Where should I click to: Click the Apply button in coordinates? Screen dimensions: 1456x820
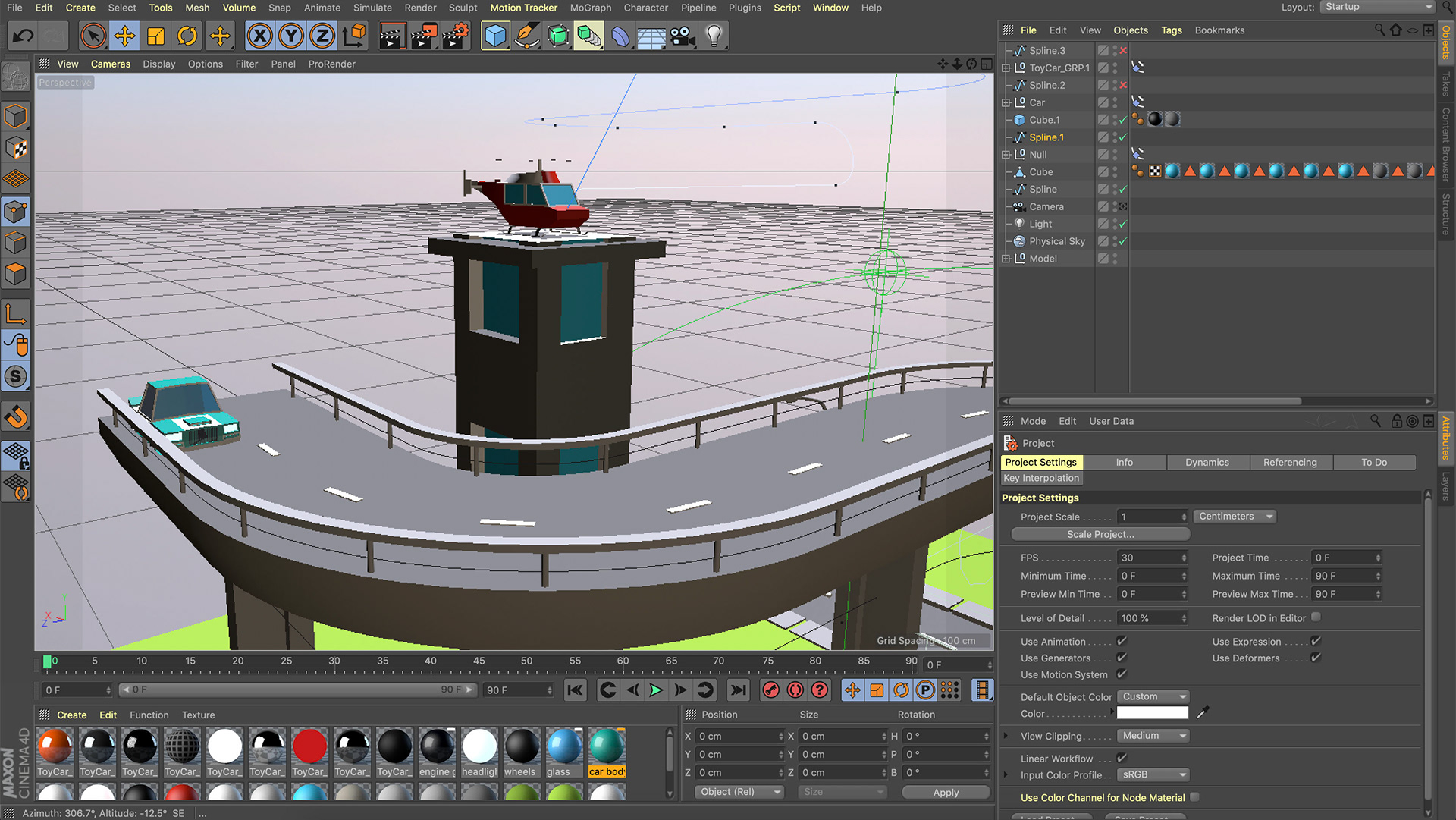click(946, 792)
